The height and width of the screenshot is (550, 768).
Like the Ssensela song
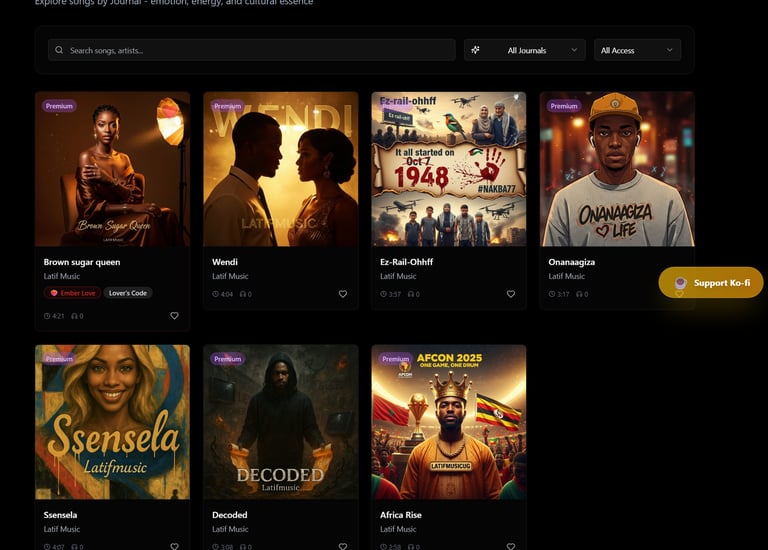174,546
